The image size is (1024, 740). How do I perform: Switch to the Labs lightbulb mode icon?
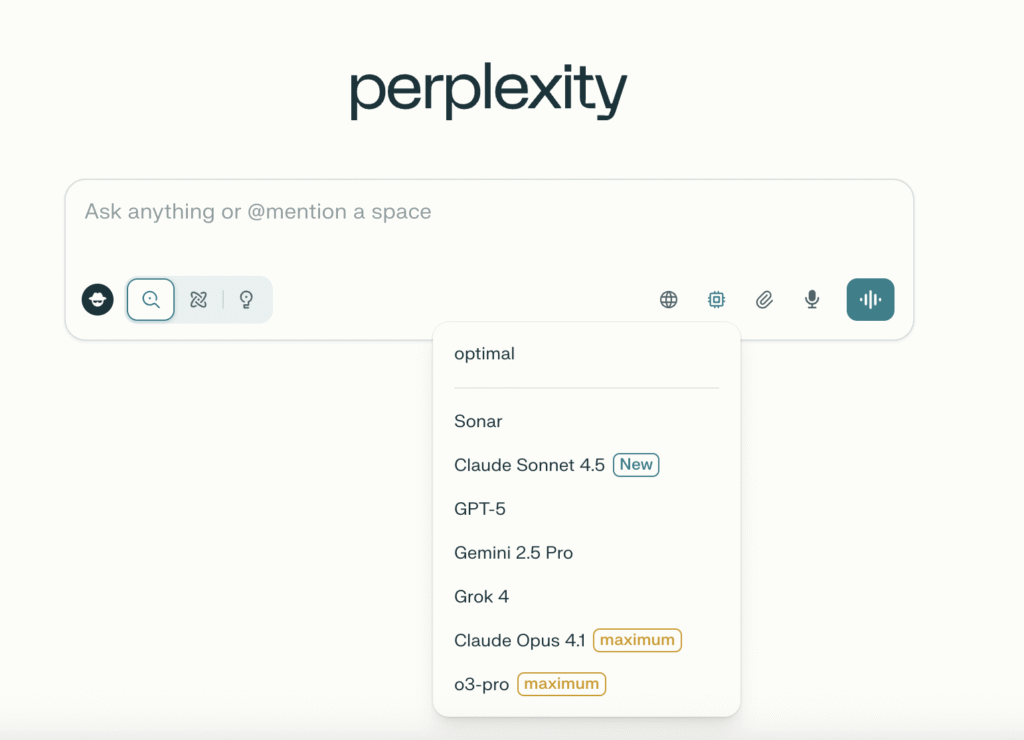(246, 299)
